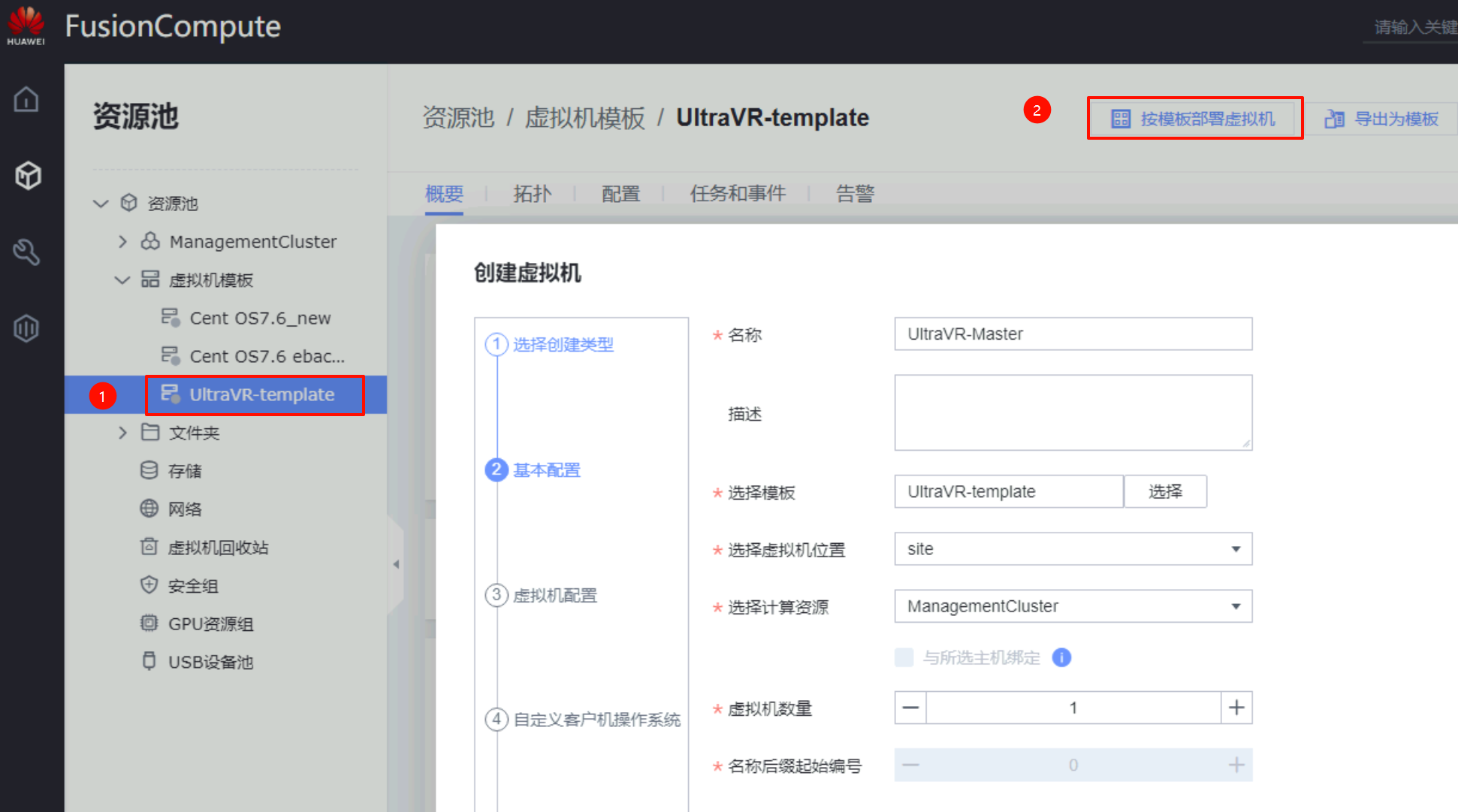Open the shield security sidebar icon
This screenshot has width=1458, height=812.
[x=27, y=328]
